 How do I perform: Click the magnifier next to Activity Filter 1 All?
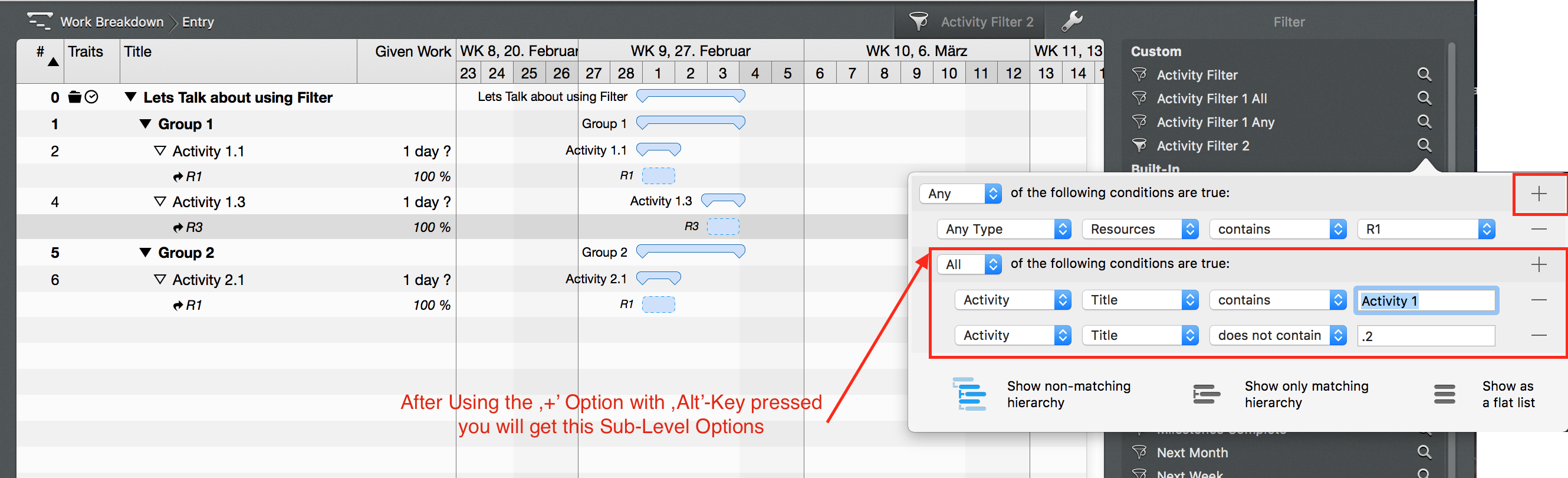[x=1425, y=97]
